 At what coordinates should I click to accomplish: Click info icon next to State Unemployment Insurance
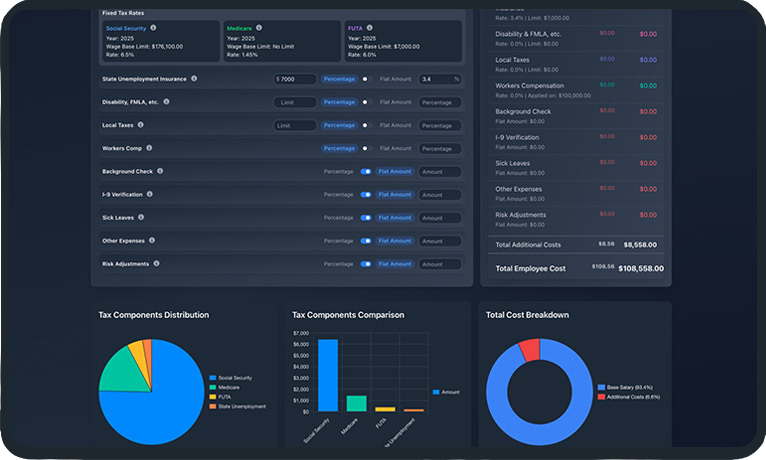(194, 79)
